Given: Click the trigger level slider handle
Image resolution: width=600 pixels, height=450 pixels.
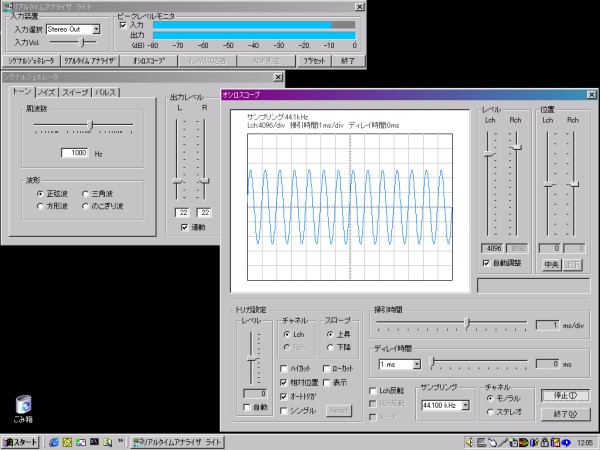Looking at the screenshot, I should click(x=251, y=359).
